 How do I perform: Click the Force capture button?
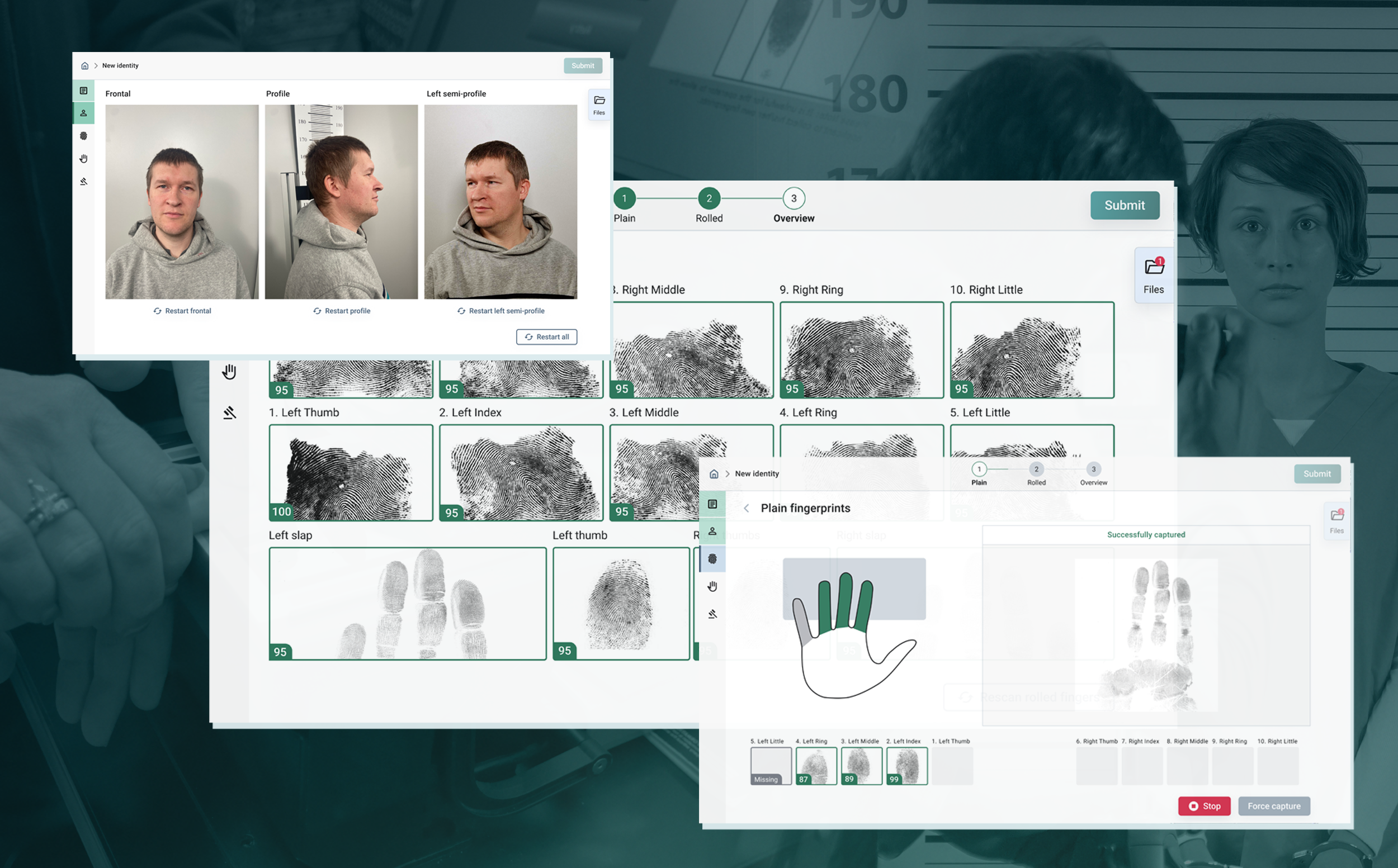tap(1273, 806)
